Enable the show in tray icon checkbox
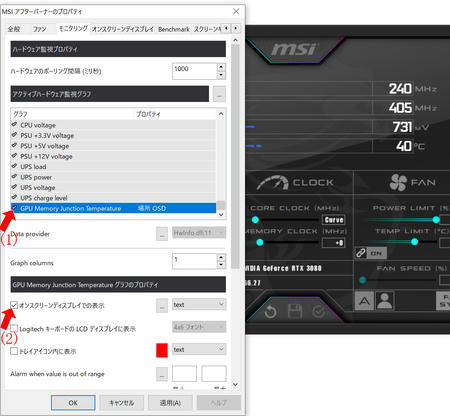The image size is (450, 416). tap(14, 351)
